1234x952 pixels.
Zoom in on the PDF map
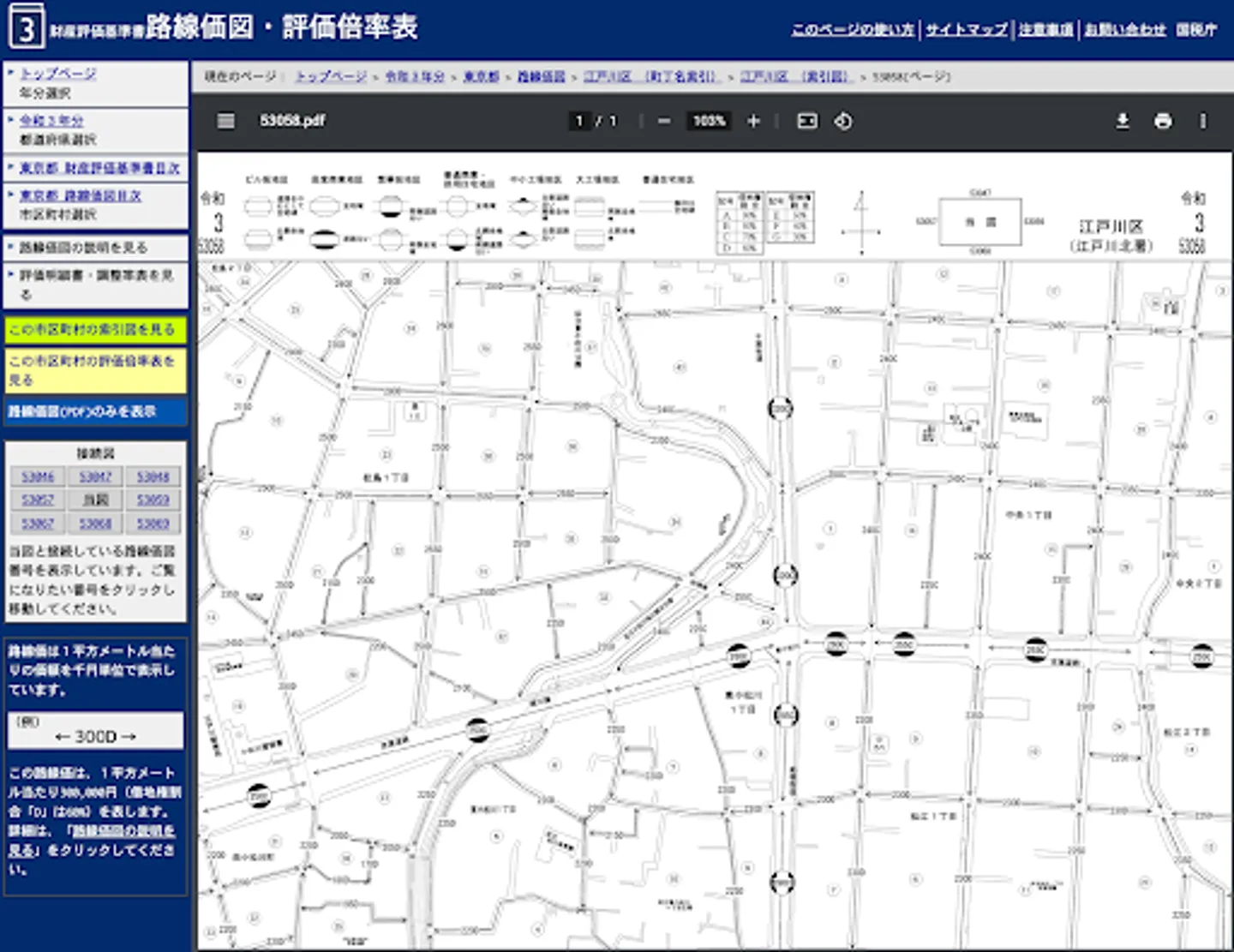click(x=754, y=122)
